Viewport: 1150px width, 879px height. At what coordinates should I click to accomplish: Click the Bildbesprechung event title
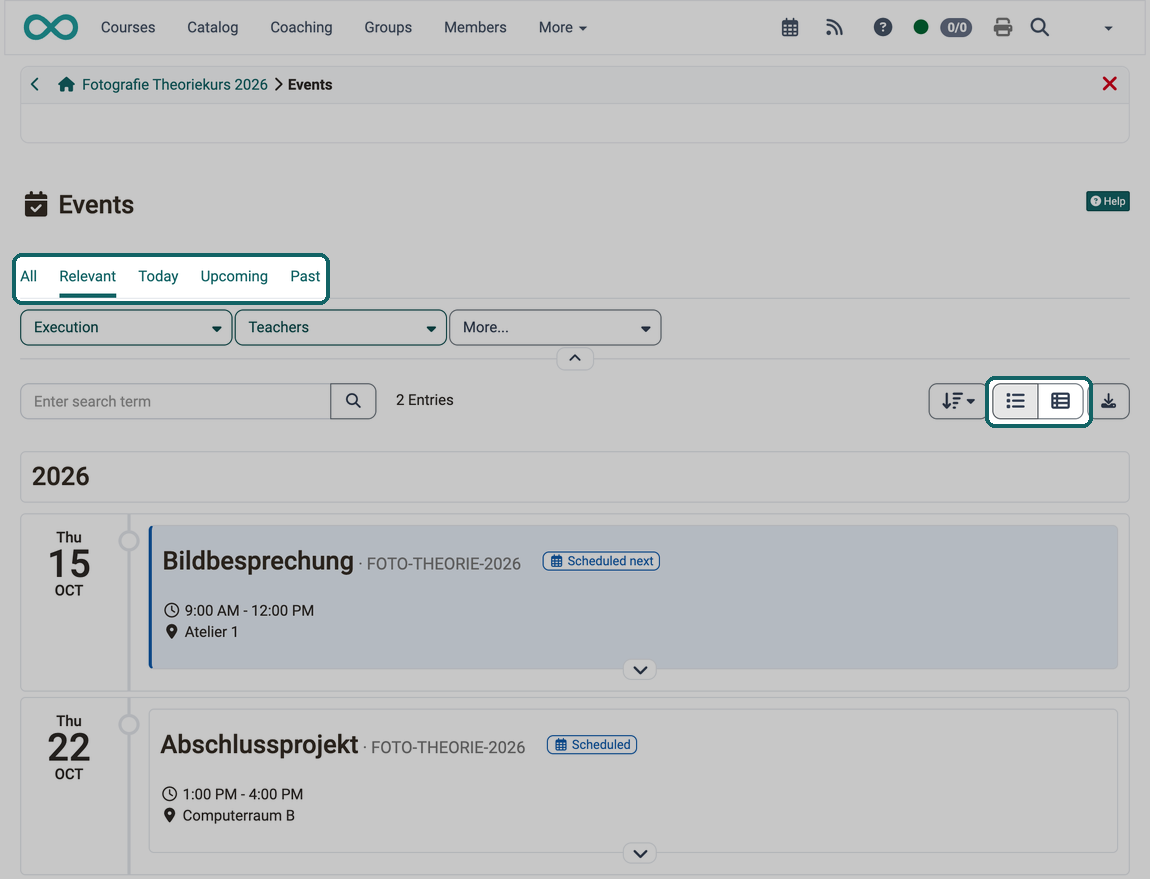coord(258,561)
